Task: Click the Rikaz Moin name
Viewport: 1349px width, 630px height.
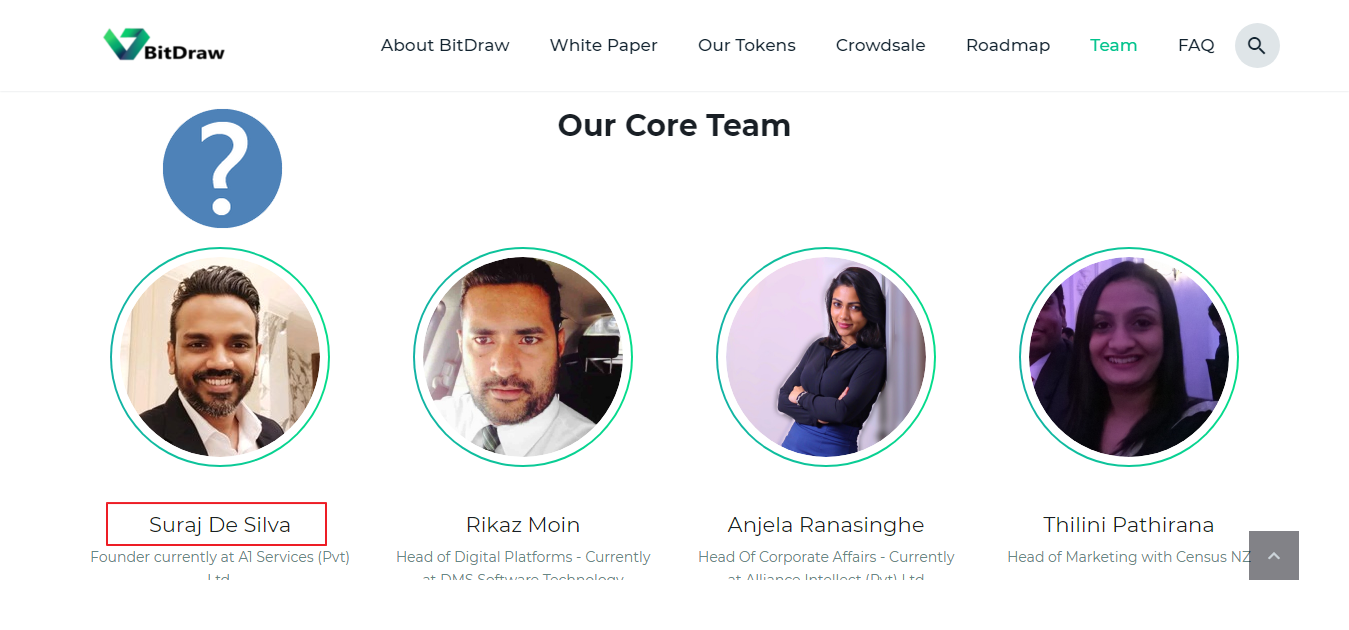Action: tap(523, 524)
